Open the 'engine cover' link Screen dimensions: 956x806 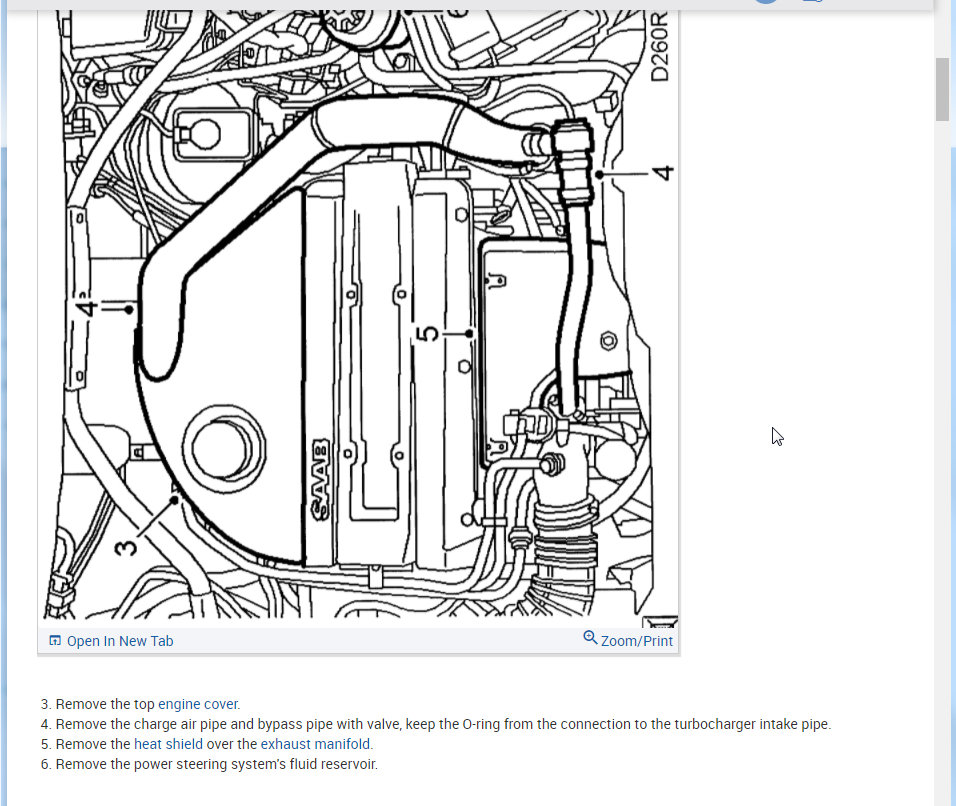coord(198,704)
